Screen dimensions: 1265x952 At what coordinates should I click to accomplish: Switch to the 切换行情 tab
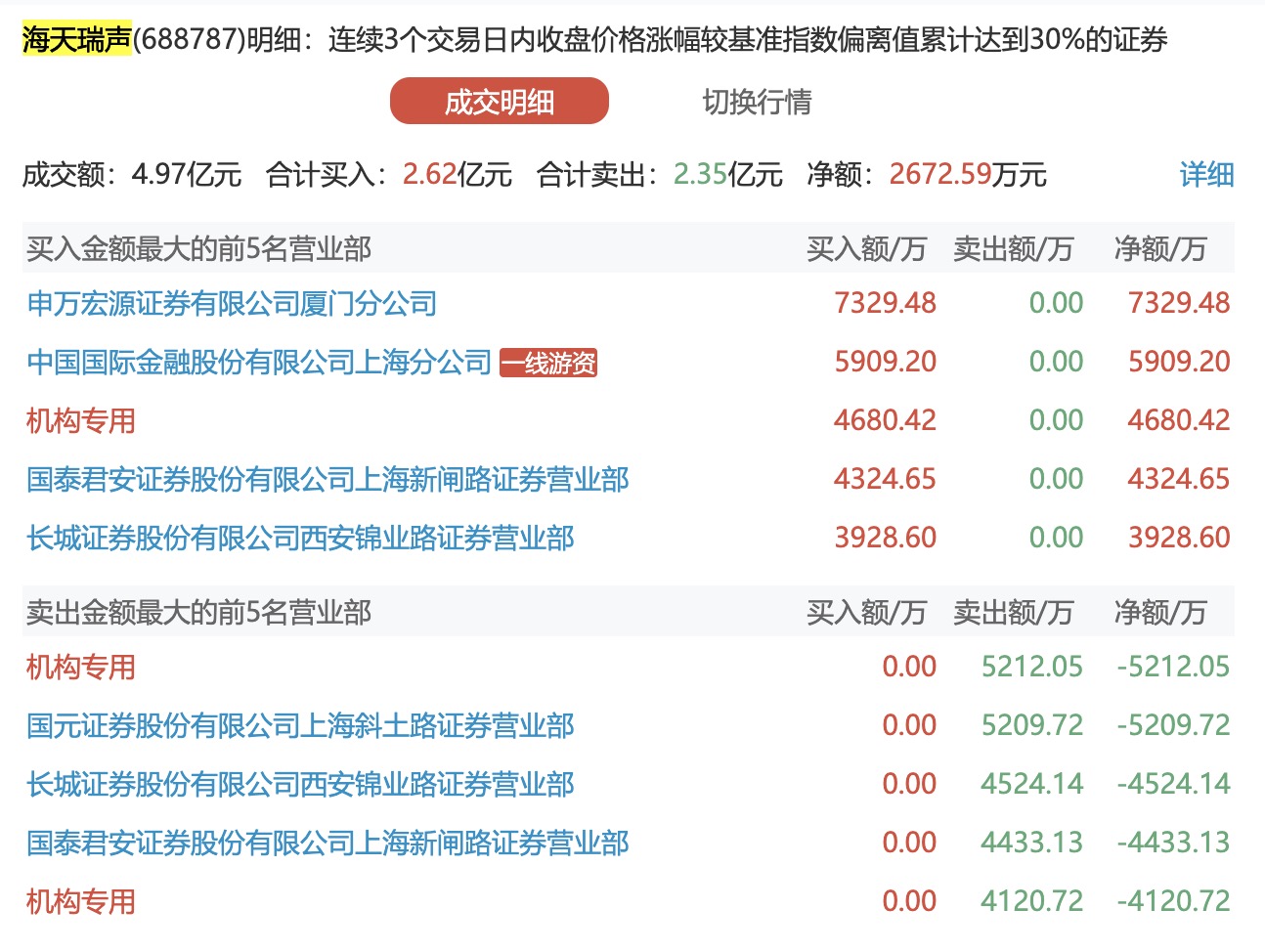[x=757, y=102]
